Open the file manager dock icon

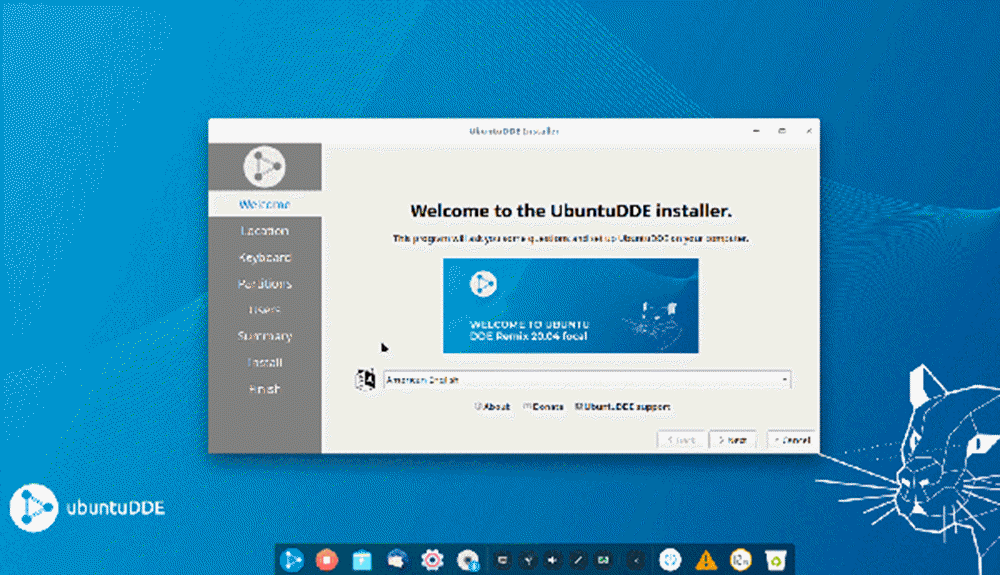362,560
